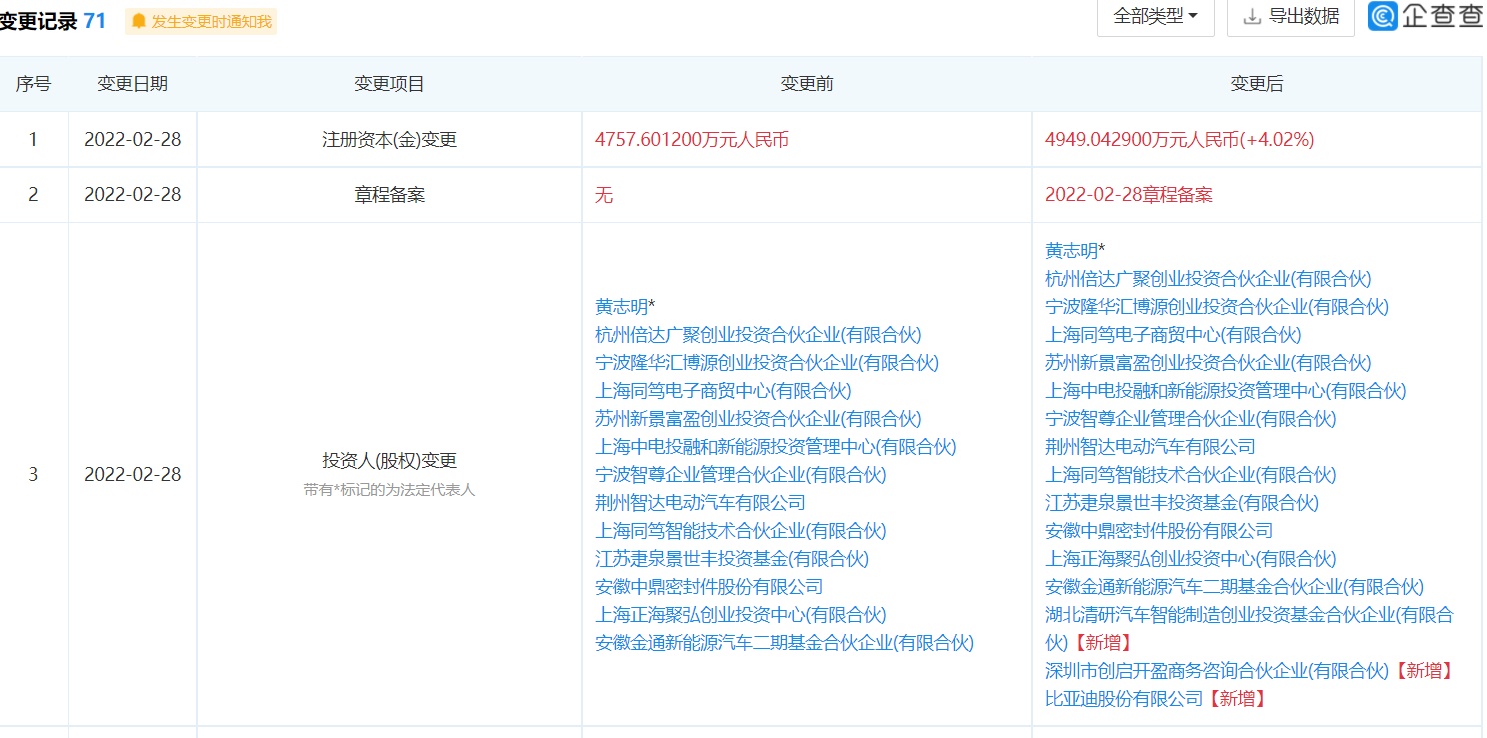Open 荆州智达电动汽车 link in 变更前
The height and width of the screenshot is (738, 1487).
click(700, 503)
